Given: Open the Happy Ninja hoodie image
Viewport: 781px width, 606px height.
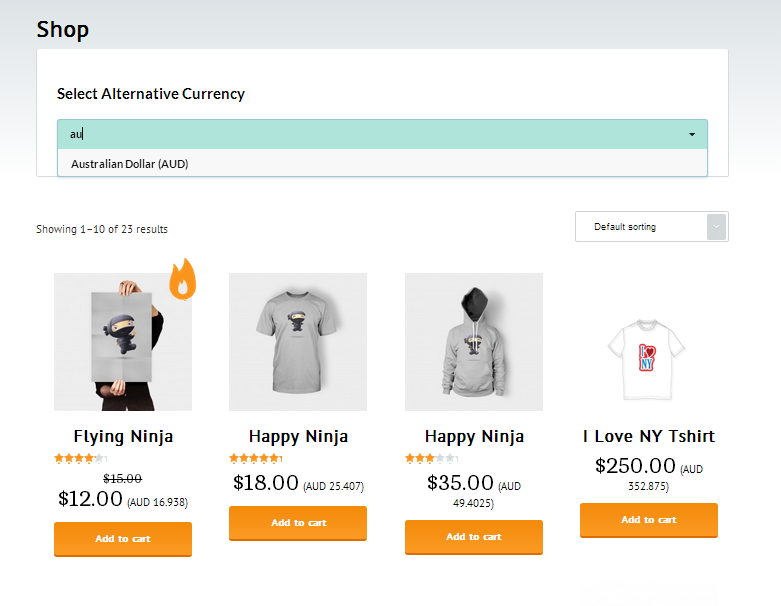Looking at the screenshot, I should [x=474, y=342].
